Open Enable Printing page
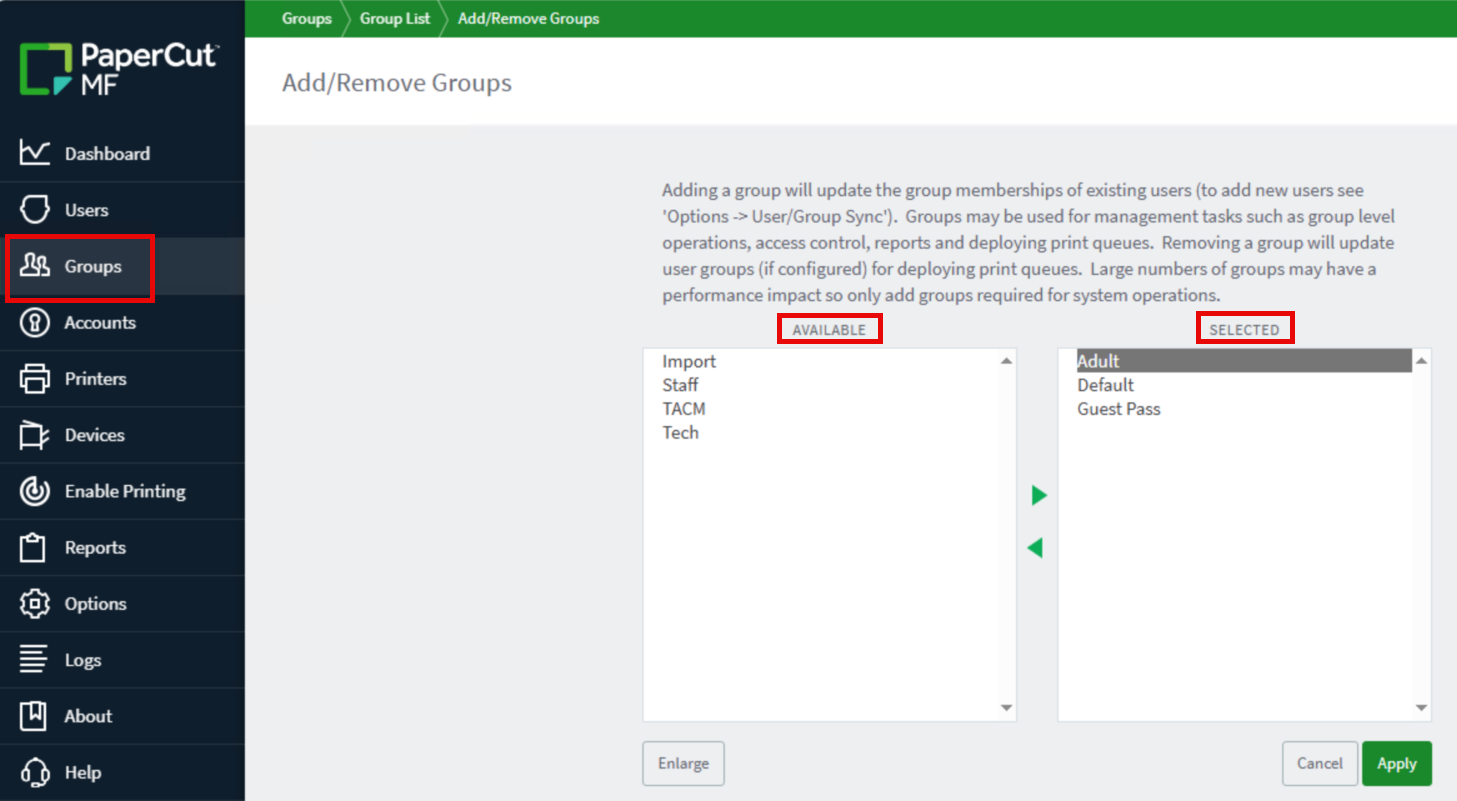Viewport: 1457px width, 801px height. 125,491
